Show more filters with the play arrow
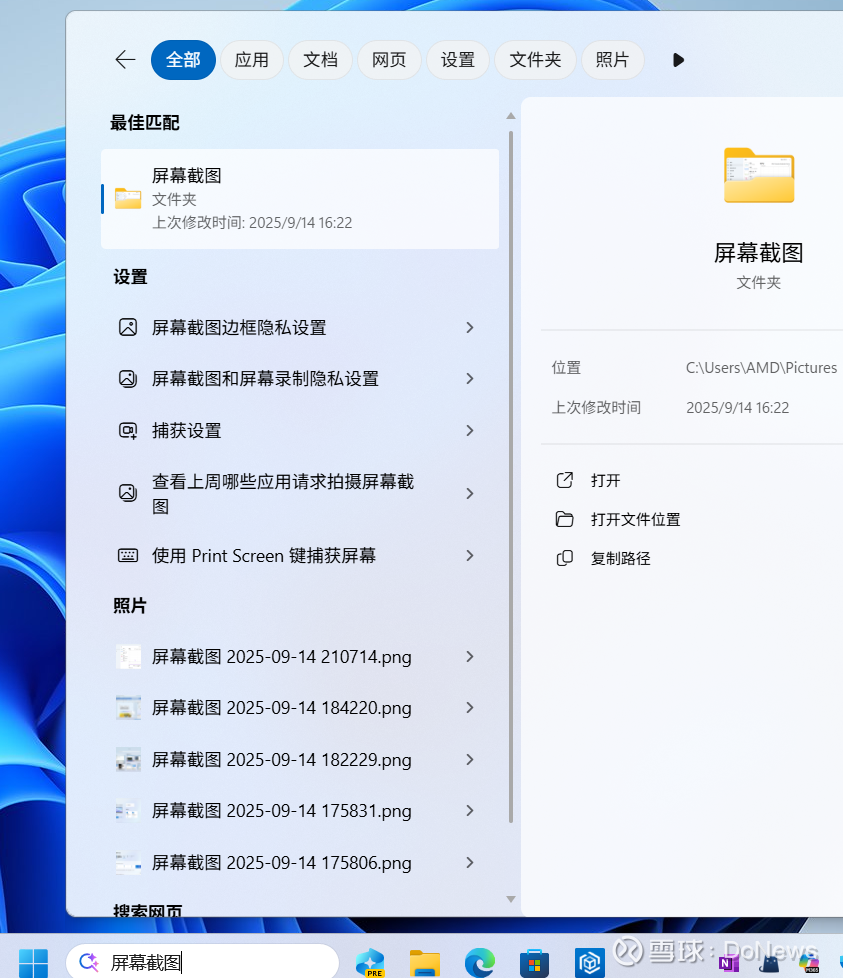843x978 pixels. [678, 60]
